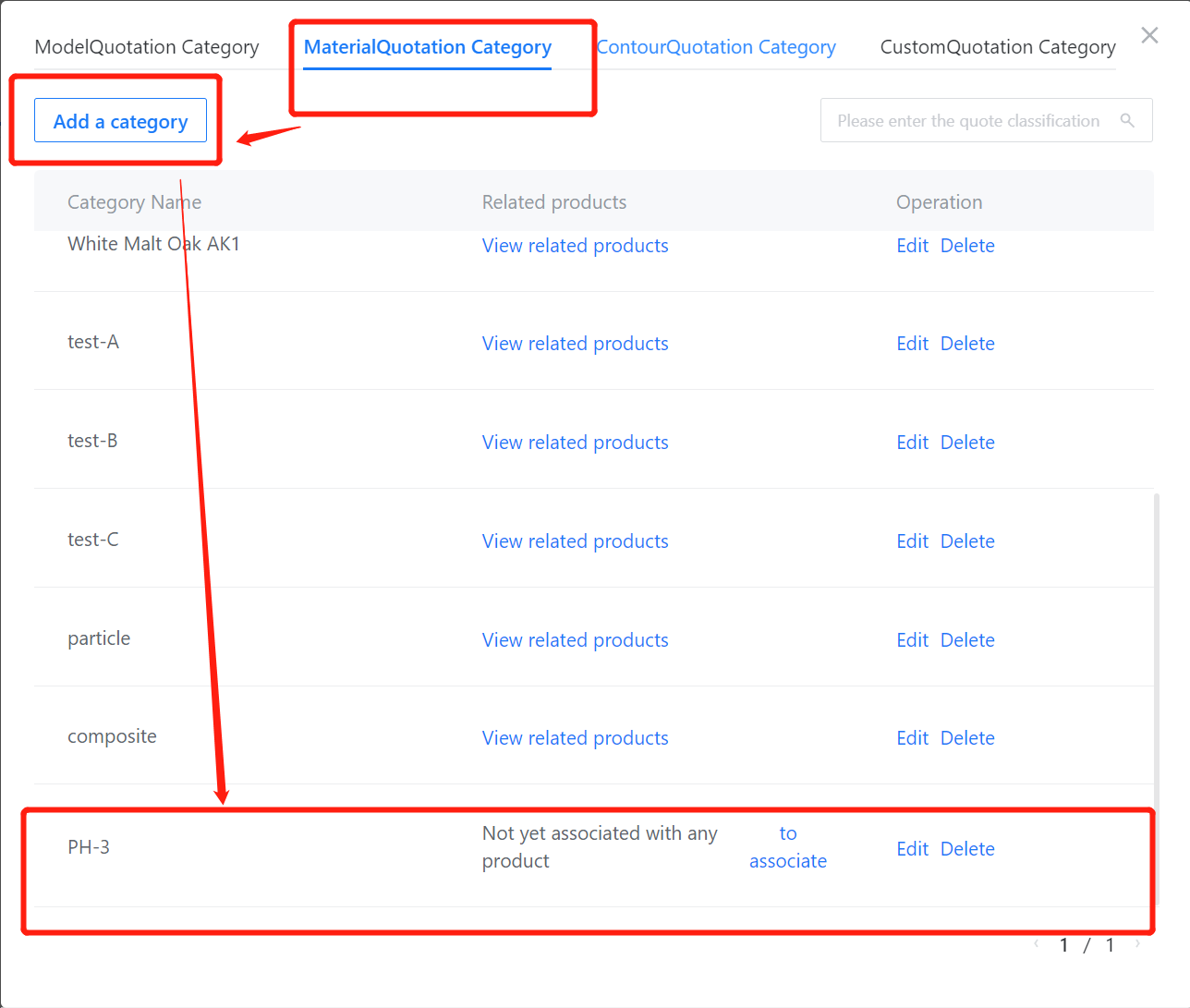Delete the PH-3 category

(967, 849)
